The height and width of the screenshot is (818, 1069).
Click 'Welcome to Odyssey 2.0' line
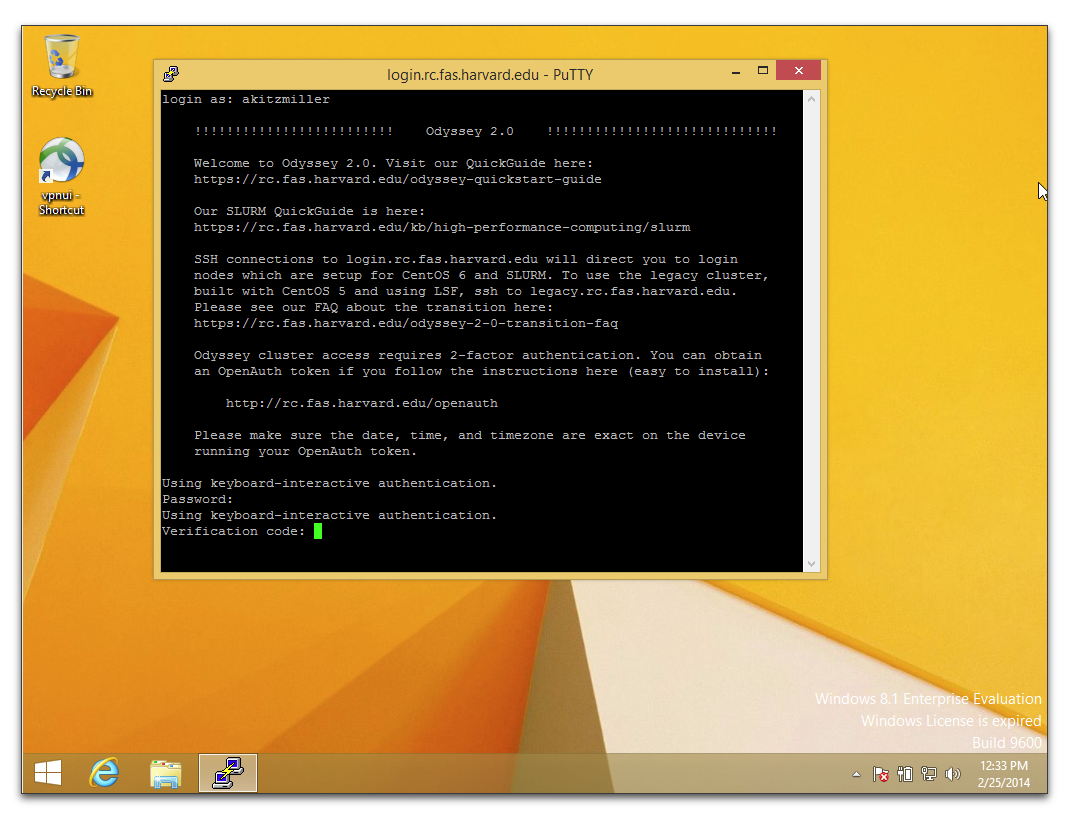pyautogui.click(x=393, y=163)
